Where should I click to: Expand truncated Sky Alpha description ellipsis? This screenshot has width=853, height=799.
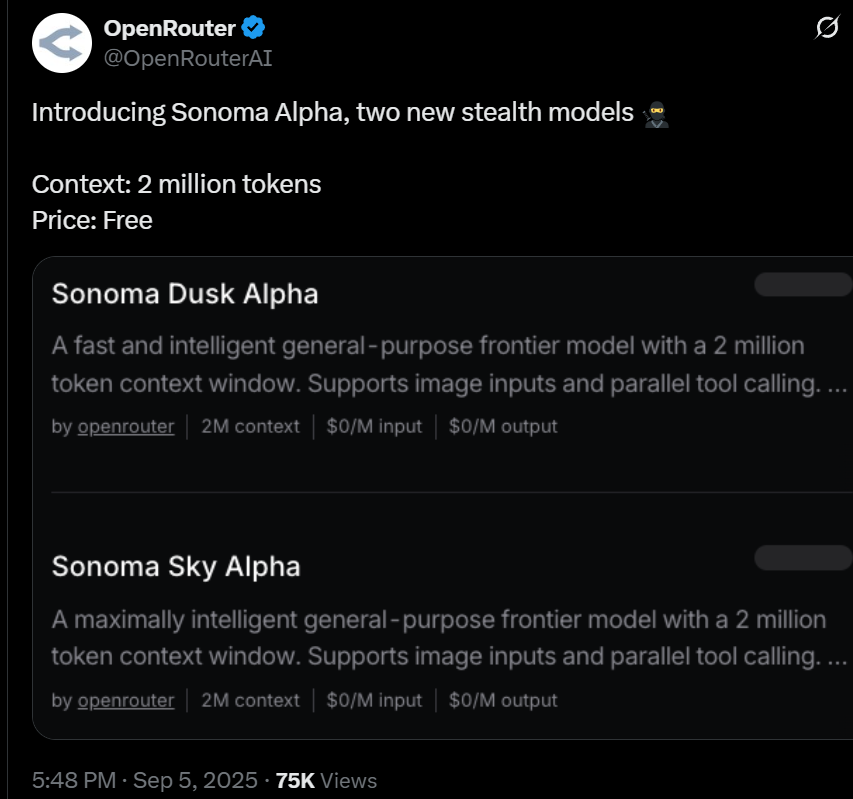(x=837, y=657)
